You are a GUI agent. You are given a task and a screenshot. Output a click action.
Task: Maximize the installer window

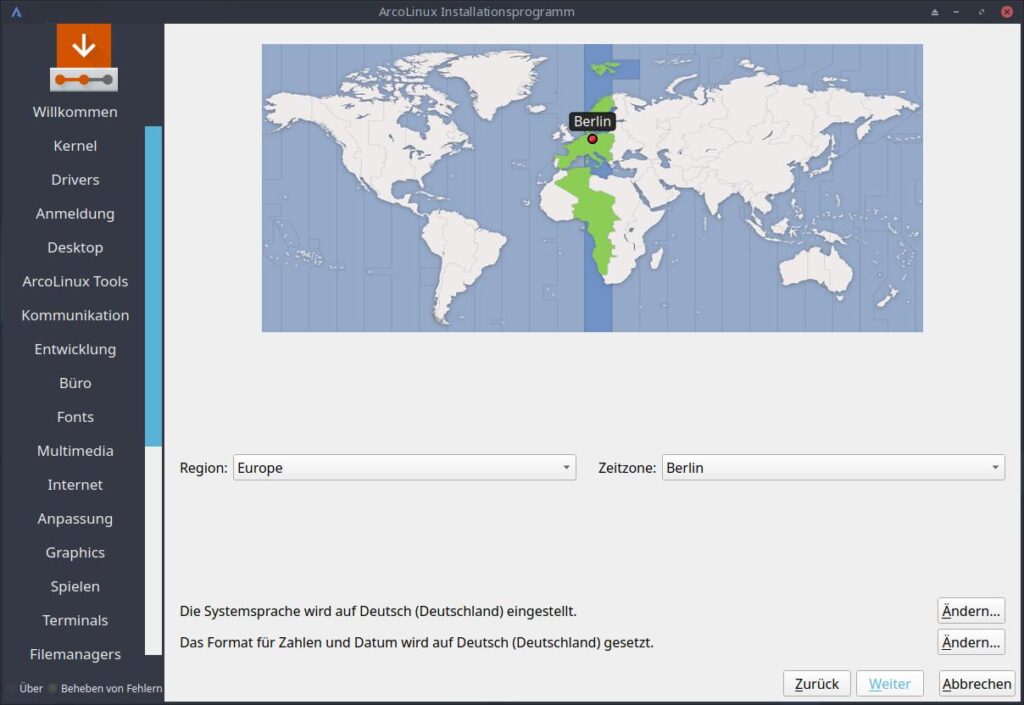click(981, 12)
